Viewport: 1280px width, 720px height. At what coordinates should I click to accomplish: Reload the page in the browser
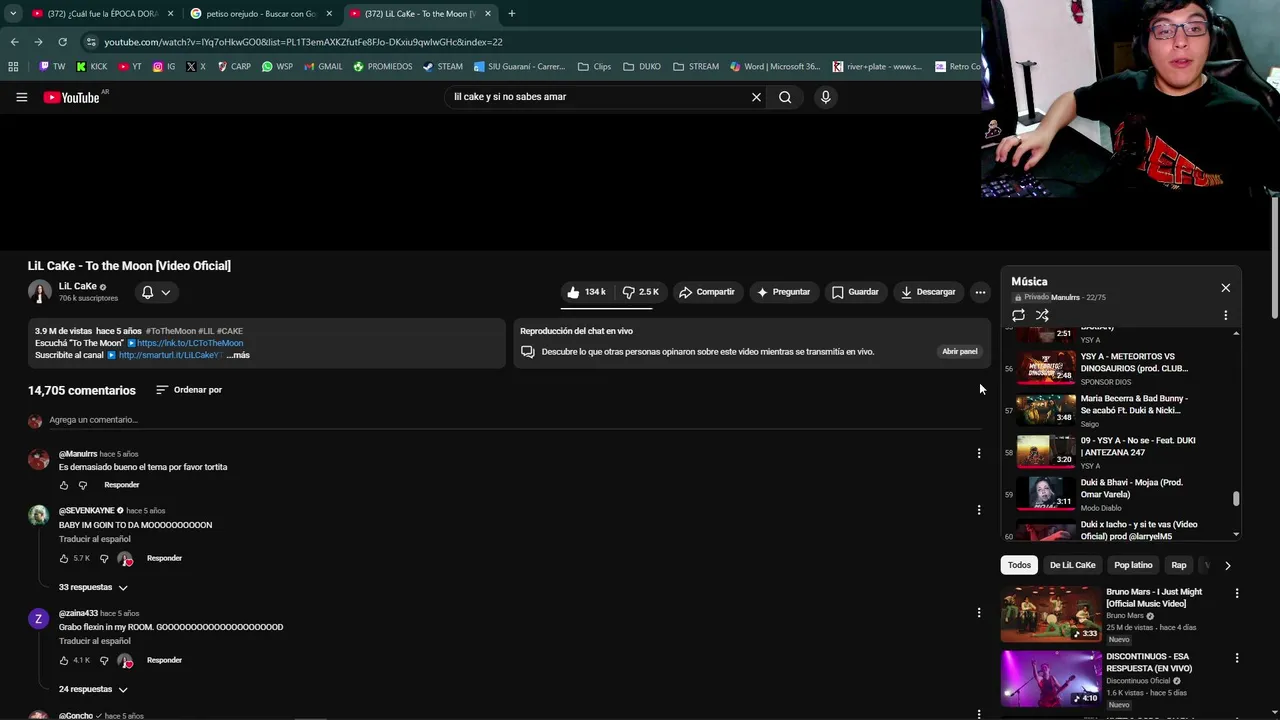[62, 42]
